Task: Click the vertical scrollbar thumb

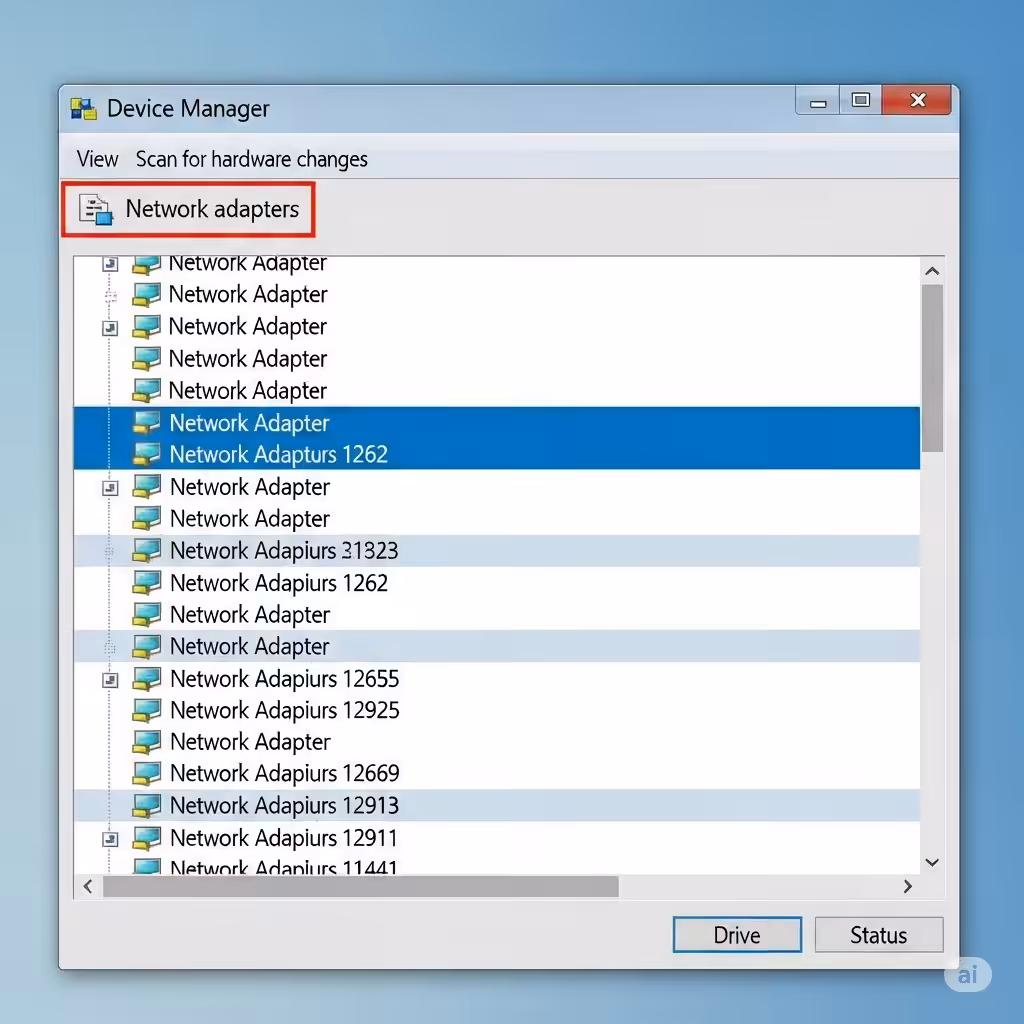Action: [x=932, y=368]
